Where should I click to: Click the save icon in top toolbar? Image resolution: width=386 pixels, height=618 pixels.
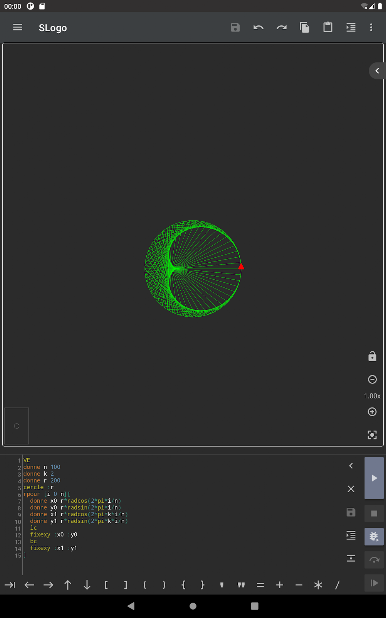click(235, 27)
